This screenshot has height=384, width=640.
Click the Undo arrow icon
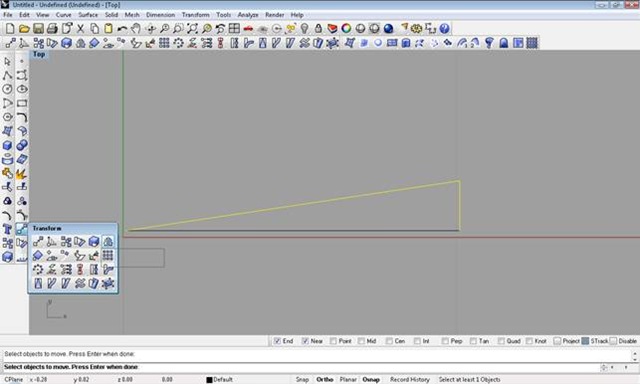(x=122, y=29)
